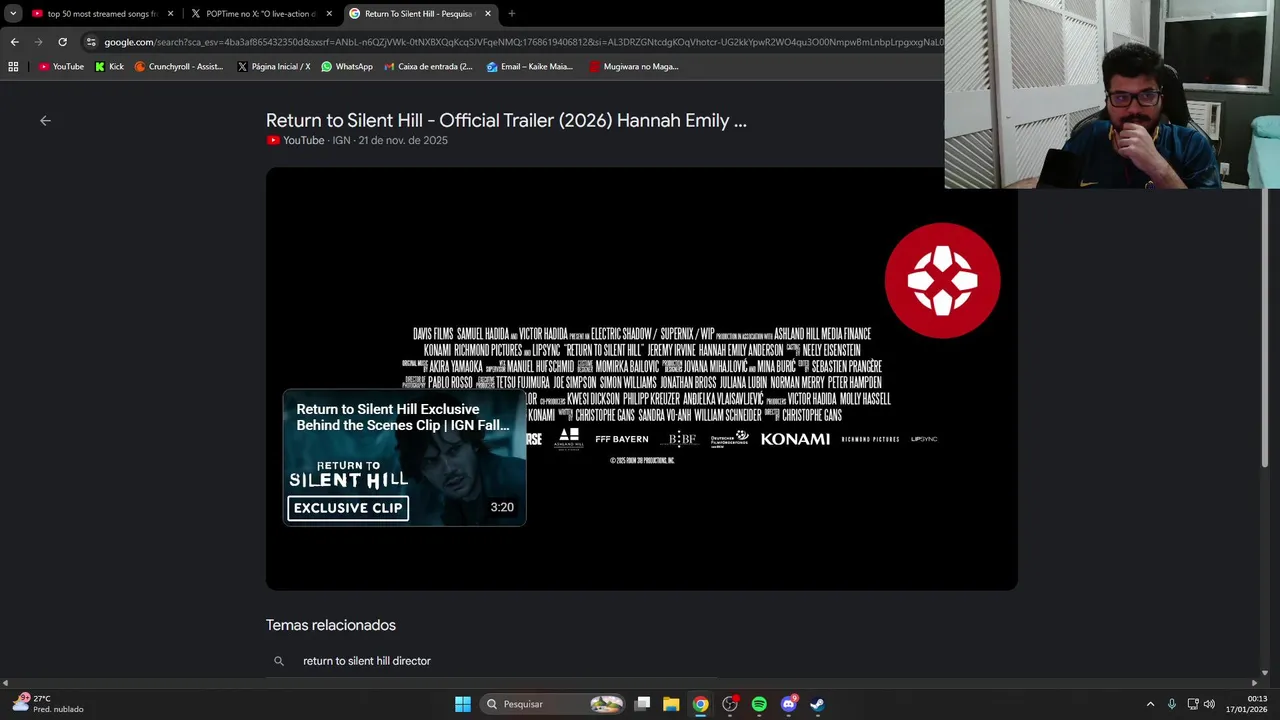Open the Kick bookmark
The image size is (1280, 720).
[x=109, y=67]
